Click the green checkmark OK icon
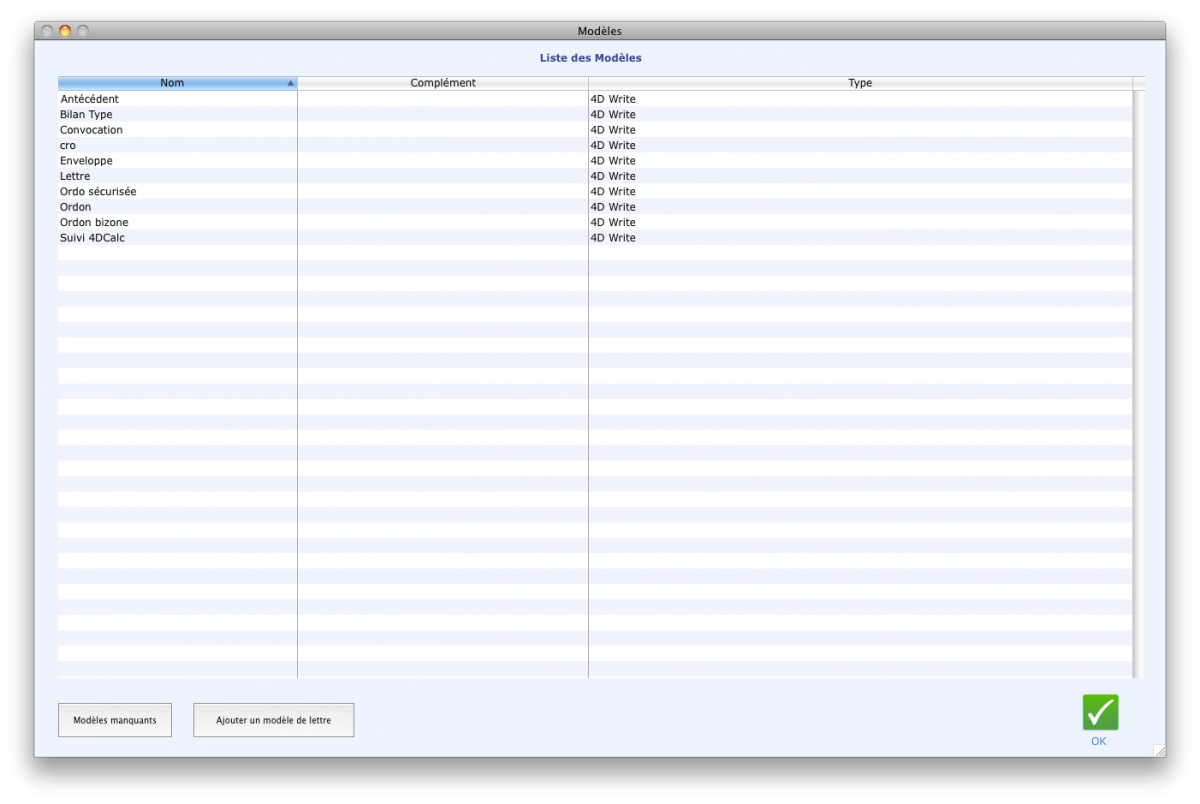 coord(1100,712)
